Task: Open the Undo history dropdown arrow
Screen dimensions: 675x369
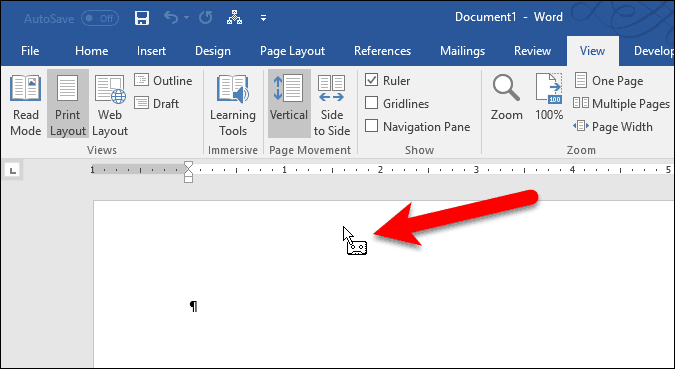Action: click(186, 18)
